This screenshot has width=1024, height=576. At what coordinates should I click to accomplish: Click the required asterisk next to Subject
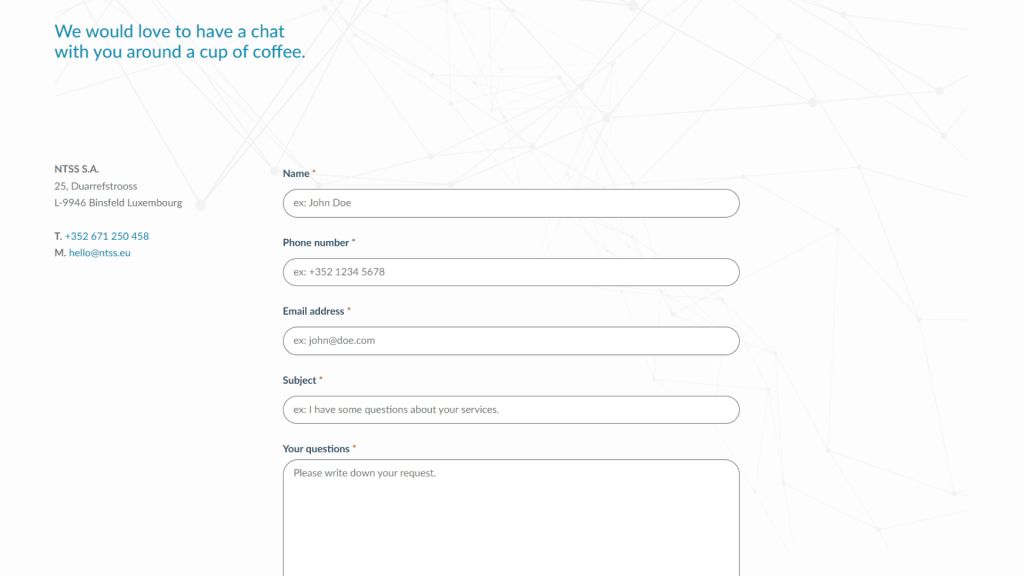click(321, 379)
